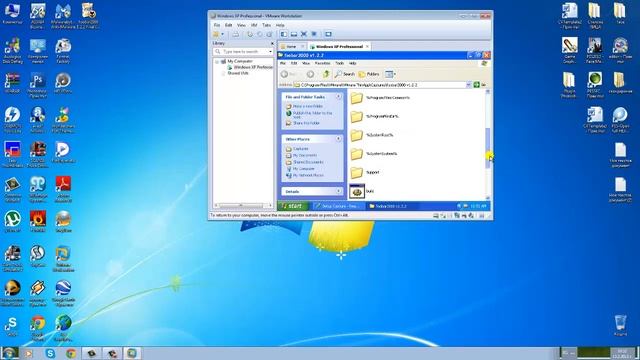Click the VMware Unity mode icon
This screenshot has width=640, height=360.
(314, 34)
